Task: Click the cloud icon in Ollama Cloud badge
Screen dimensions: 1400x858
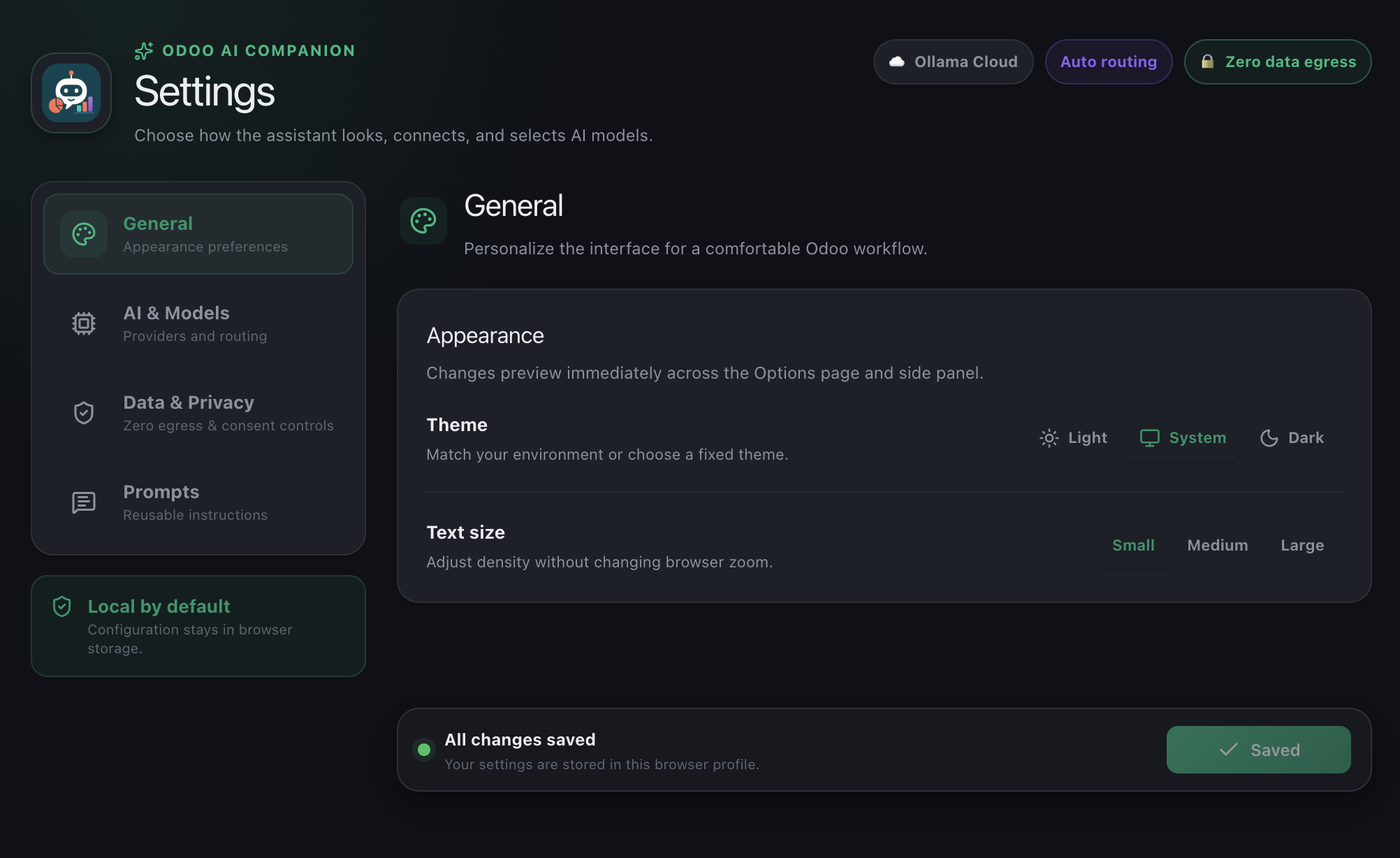Action: point(897,62)
